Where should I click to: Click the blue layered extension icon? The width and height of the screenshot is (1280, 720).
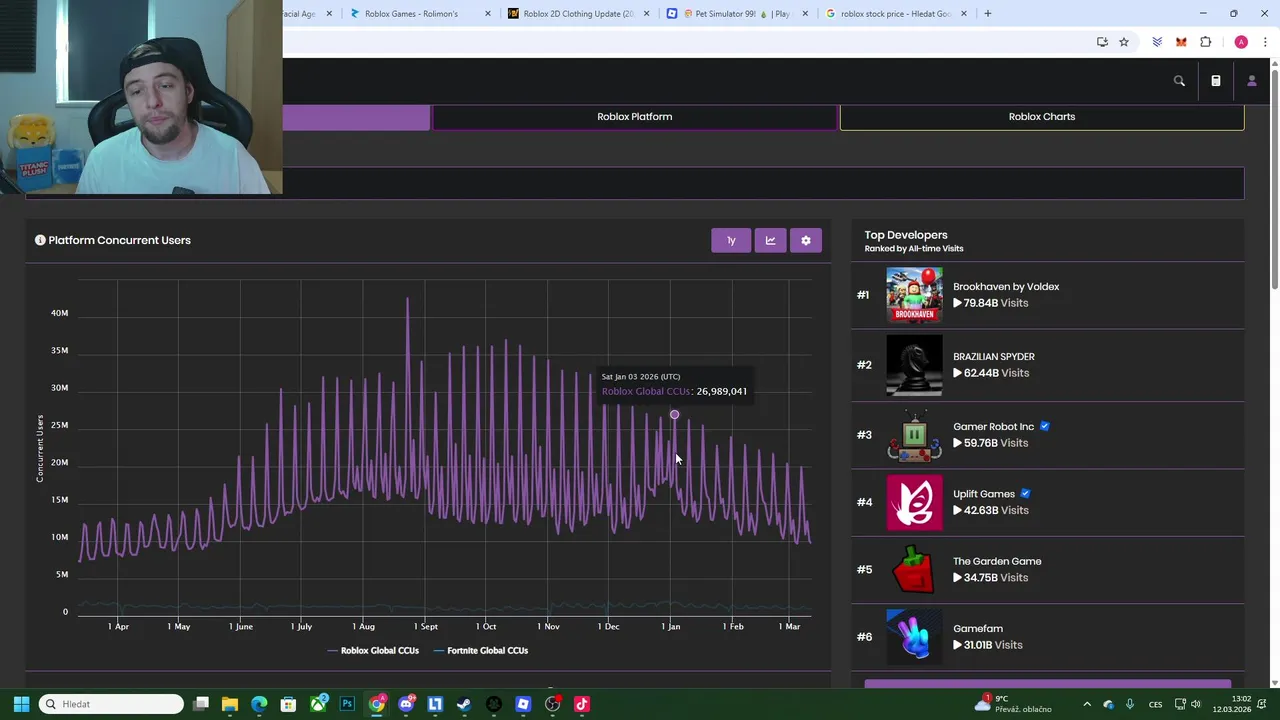pyautogui.click(x=1157, y=42)
